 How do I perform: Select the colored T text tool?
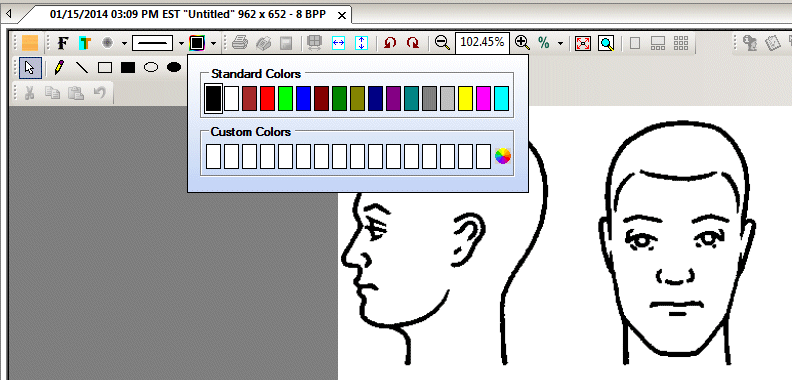click(84, 43)
